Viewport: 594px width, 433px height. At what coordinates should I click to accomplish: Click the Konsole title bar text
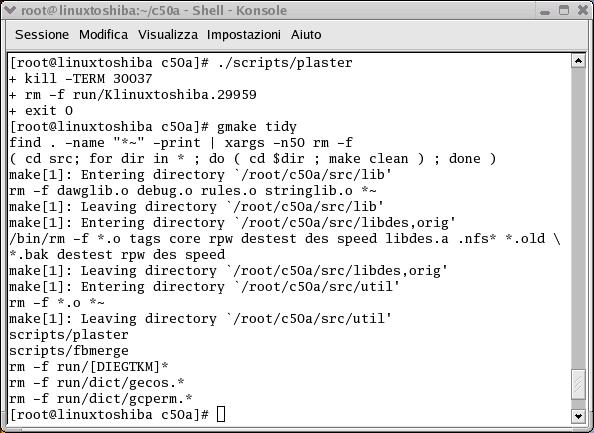154,11
